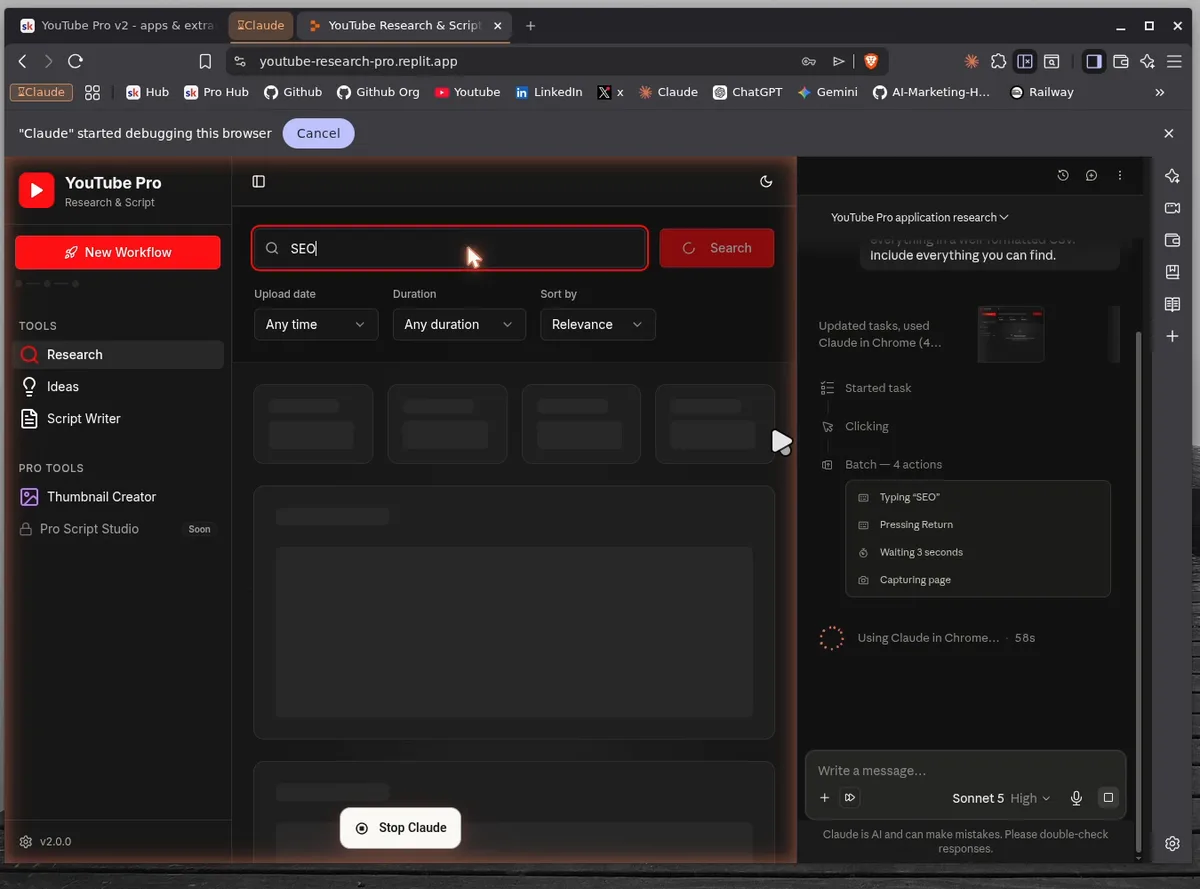Open the browser hamburger menu
The height and width of the screenshot is (889, 1200).
[1175, 61]
